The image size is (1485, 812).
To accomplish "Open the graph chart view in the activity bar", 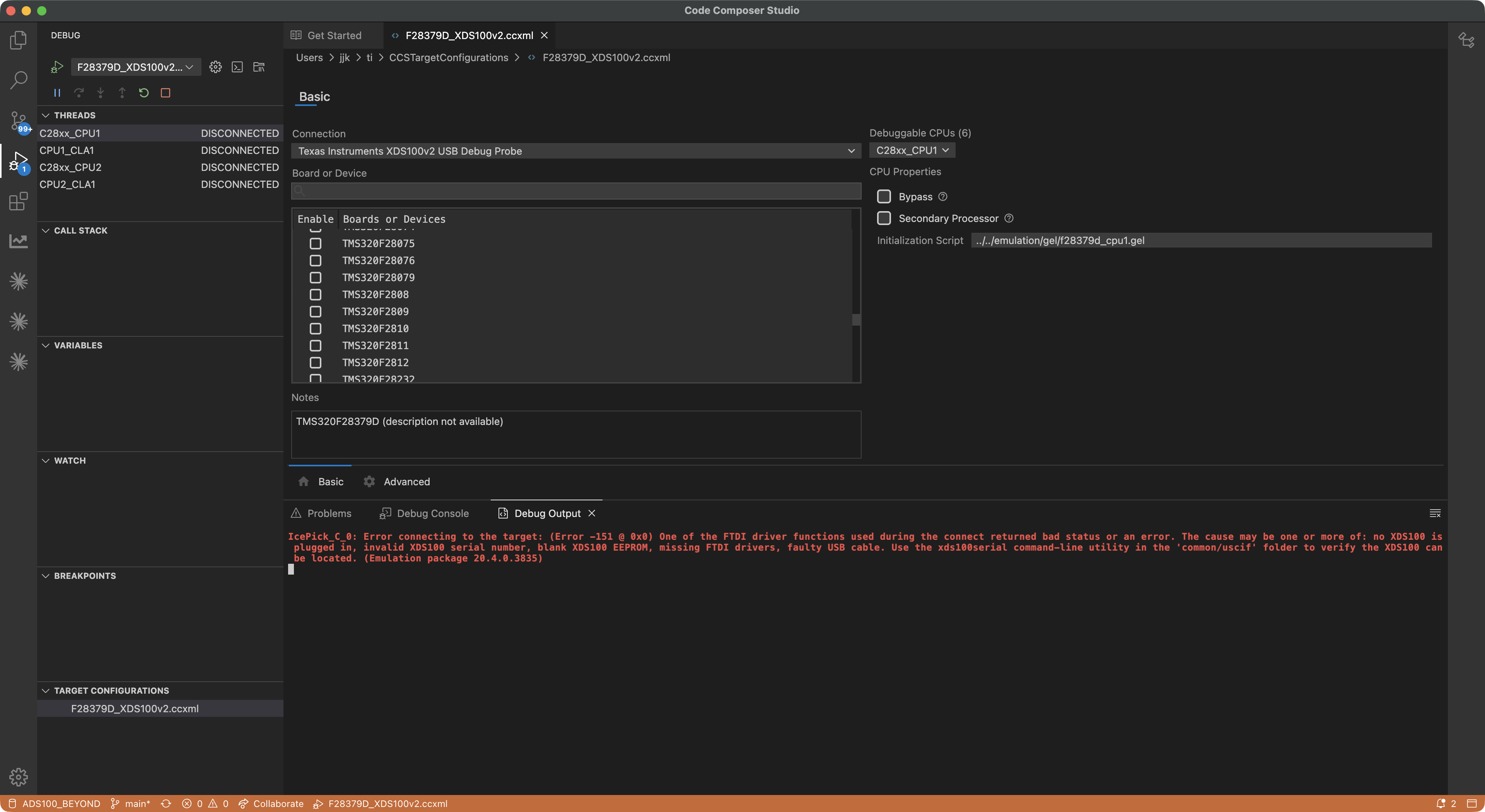I will pyautogui.click(x=19, y=241).
